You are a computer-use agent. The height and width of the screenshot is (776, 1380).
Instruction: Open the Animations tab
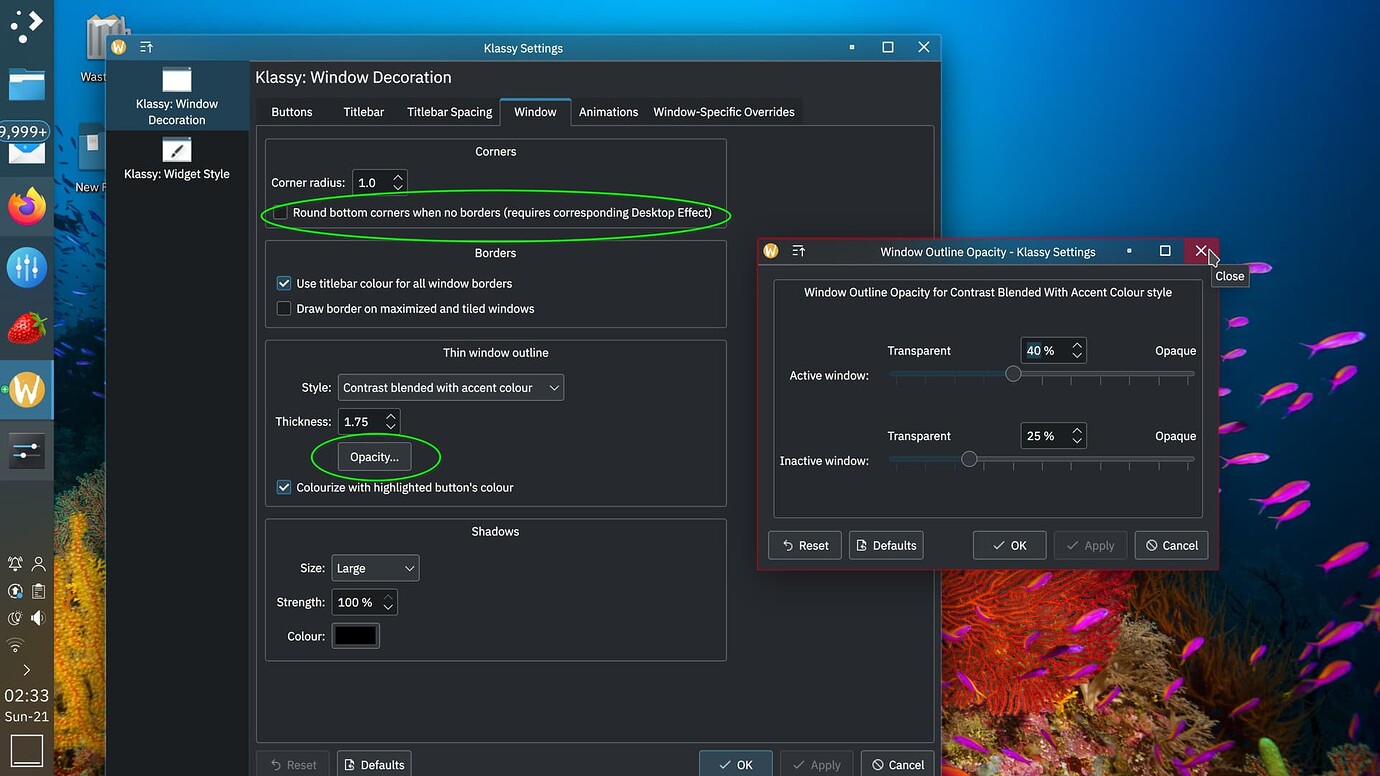(608, 112)
